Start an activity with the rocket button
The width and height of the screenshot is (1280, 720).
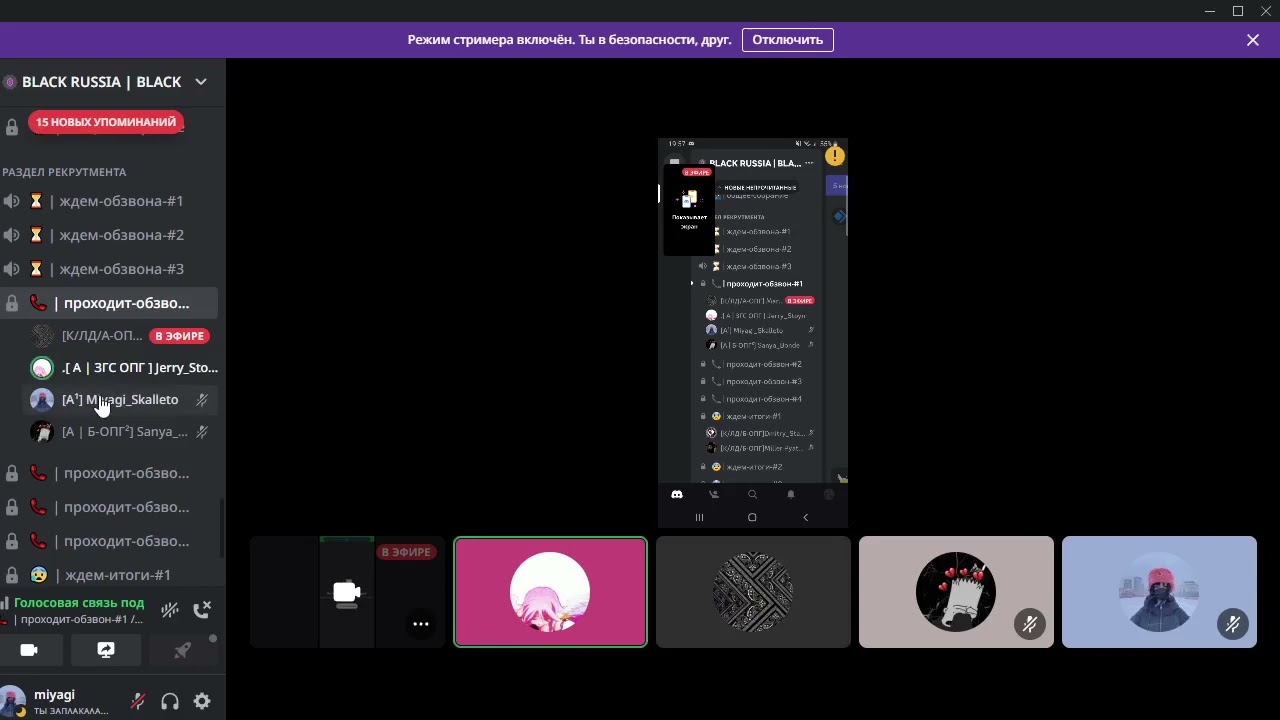coord(182,650)
